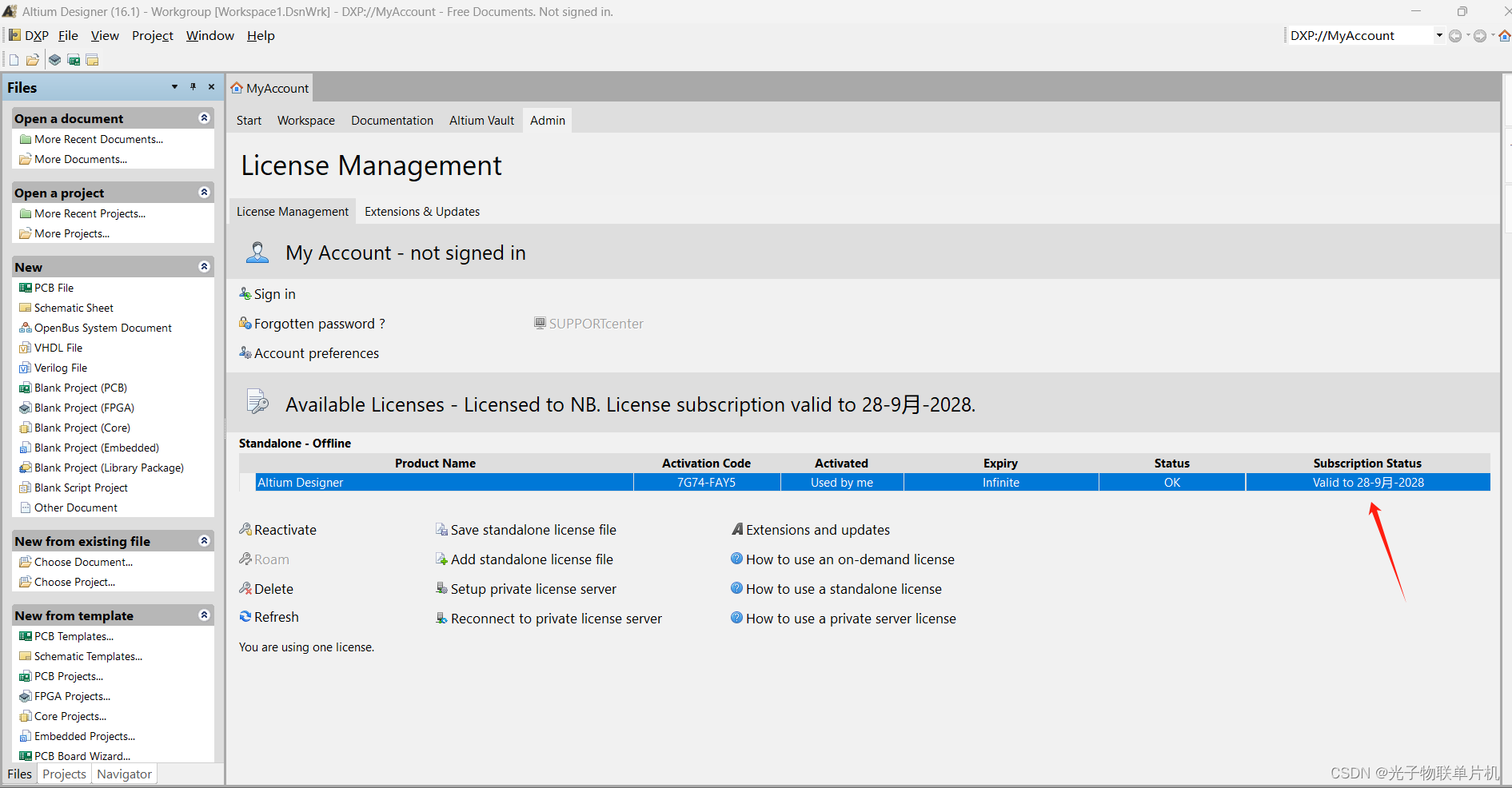Screen dimensions: 1512x788
Task: Select the License Management sub-tab
Action: 293,212
